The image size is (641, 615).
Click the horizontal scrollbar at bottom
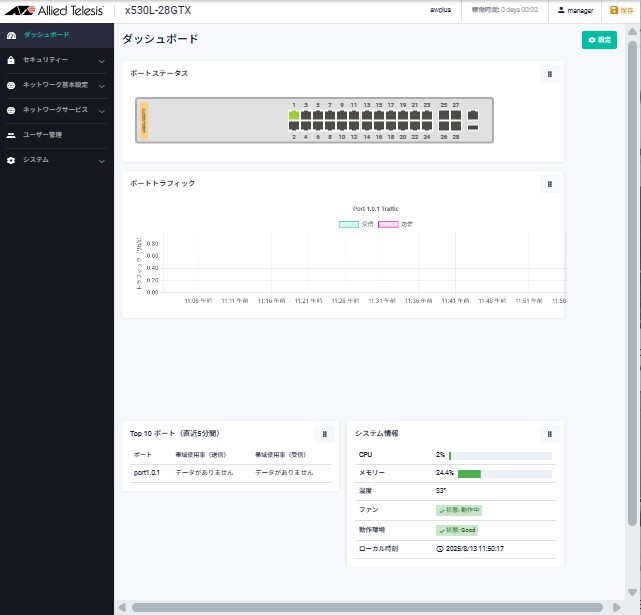tap(367, 607)
